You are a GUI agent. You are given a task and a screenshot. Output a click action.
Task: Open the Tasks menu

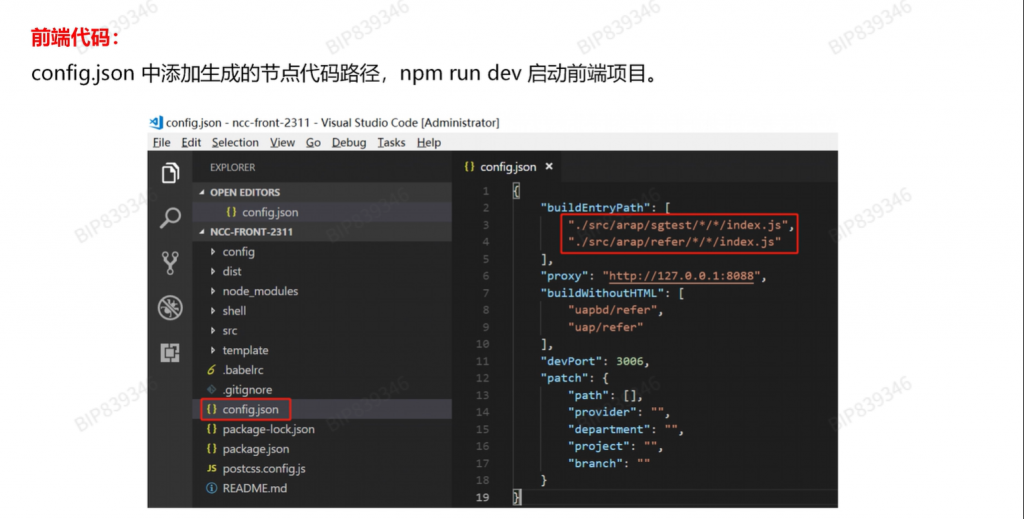(391, 143)
